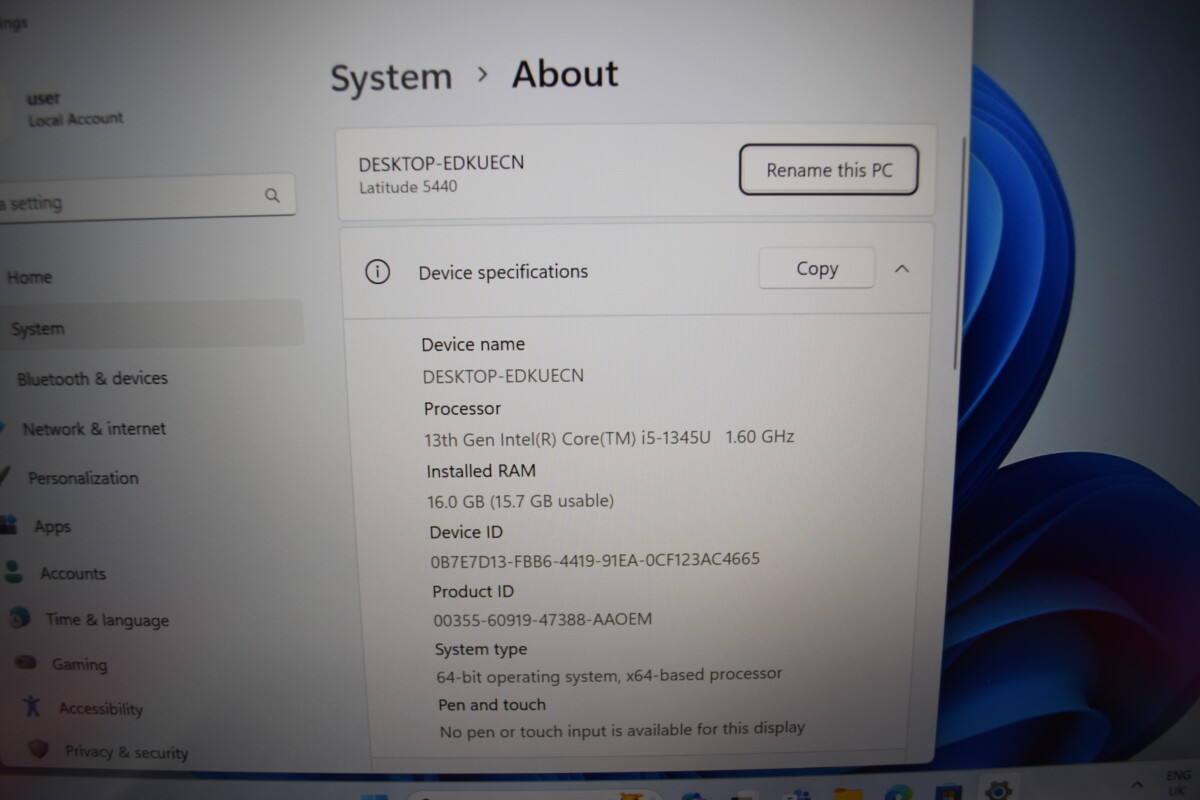Select the Accessibility figure icon
This screenshot has height=800, width=1200.
tap(33, 705)
